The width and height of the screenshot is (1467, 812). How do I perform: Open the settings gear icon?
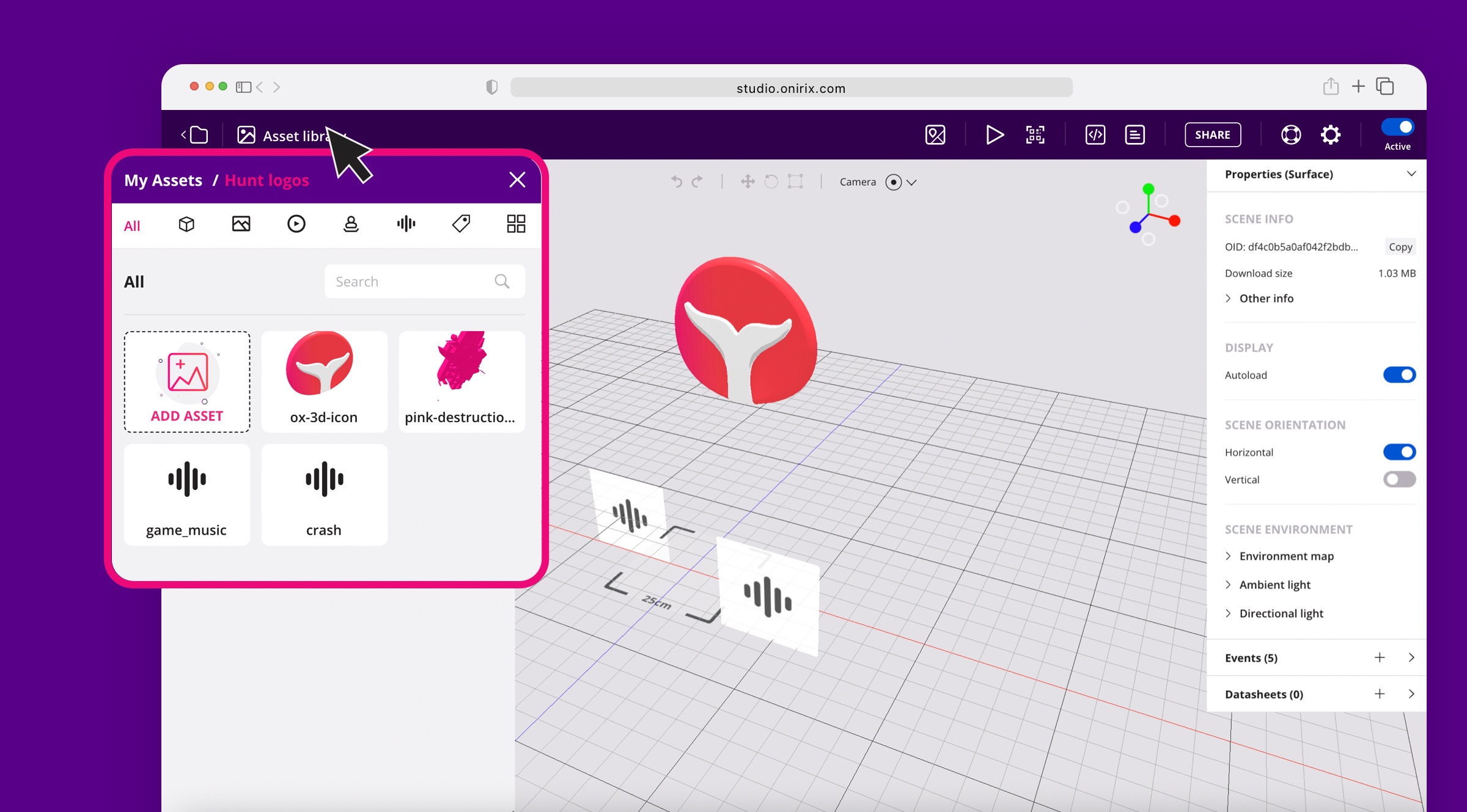[1330, 134]
